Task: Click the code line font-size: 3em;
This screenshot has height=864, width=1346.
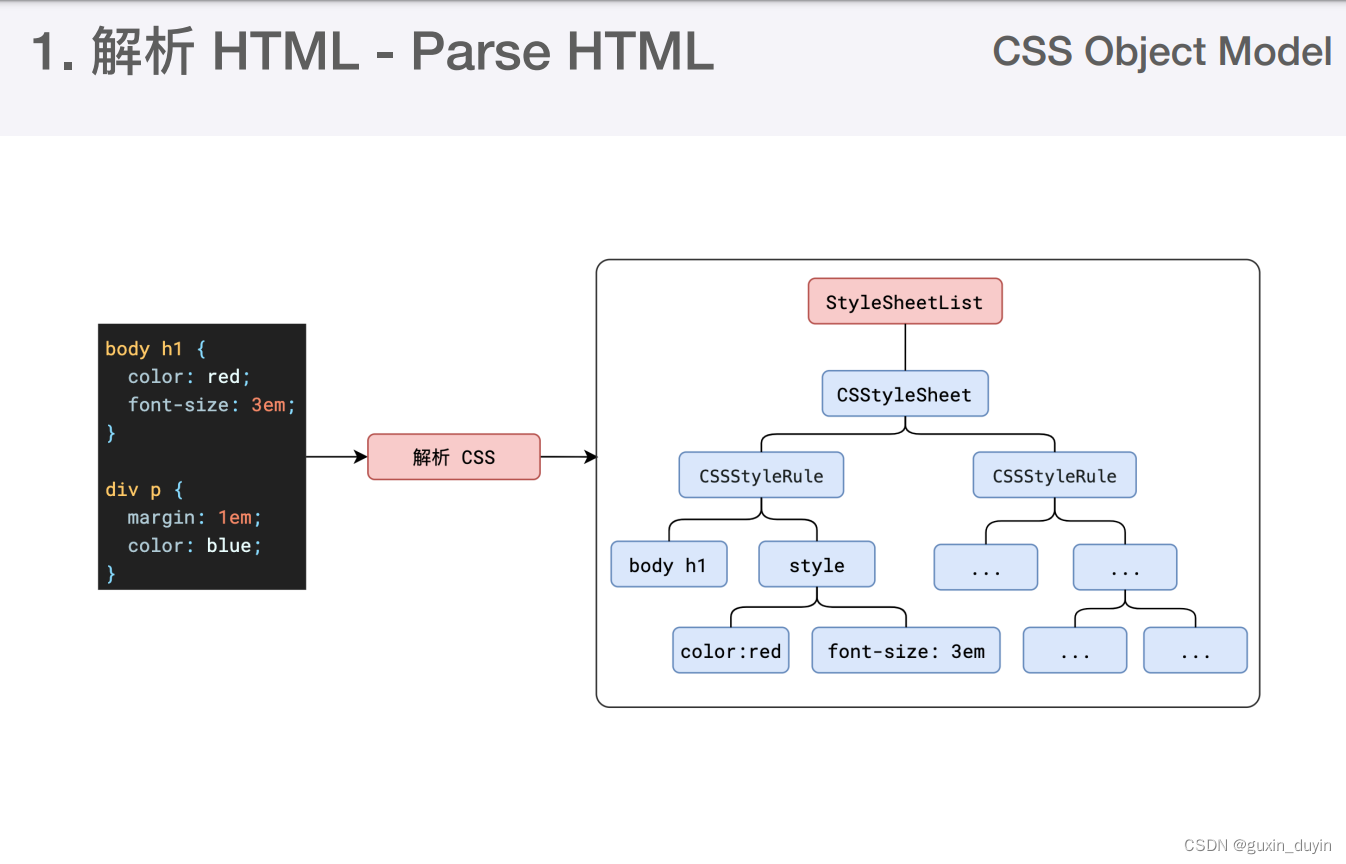Action: tap(212, 405)
